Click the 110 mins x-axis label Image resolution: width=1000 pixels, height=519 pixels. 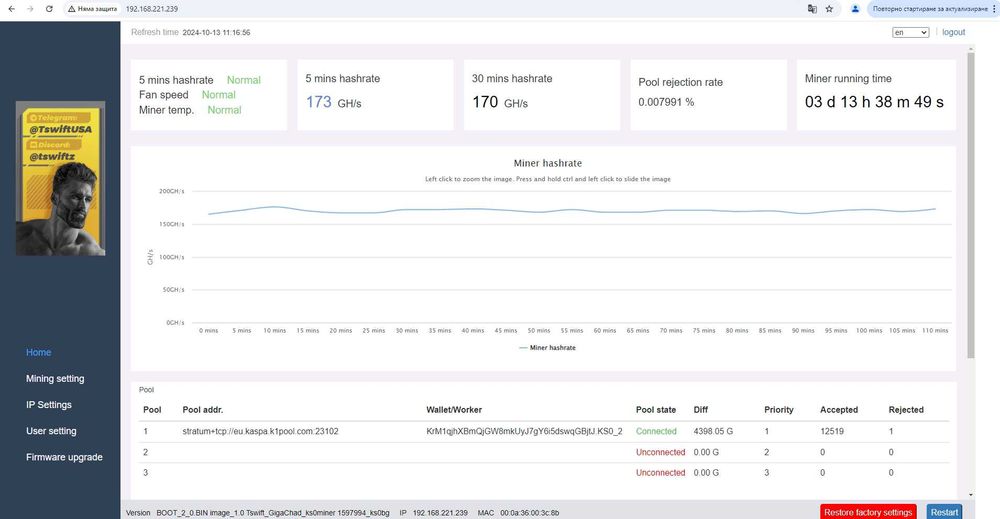935,330
